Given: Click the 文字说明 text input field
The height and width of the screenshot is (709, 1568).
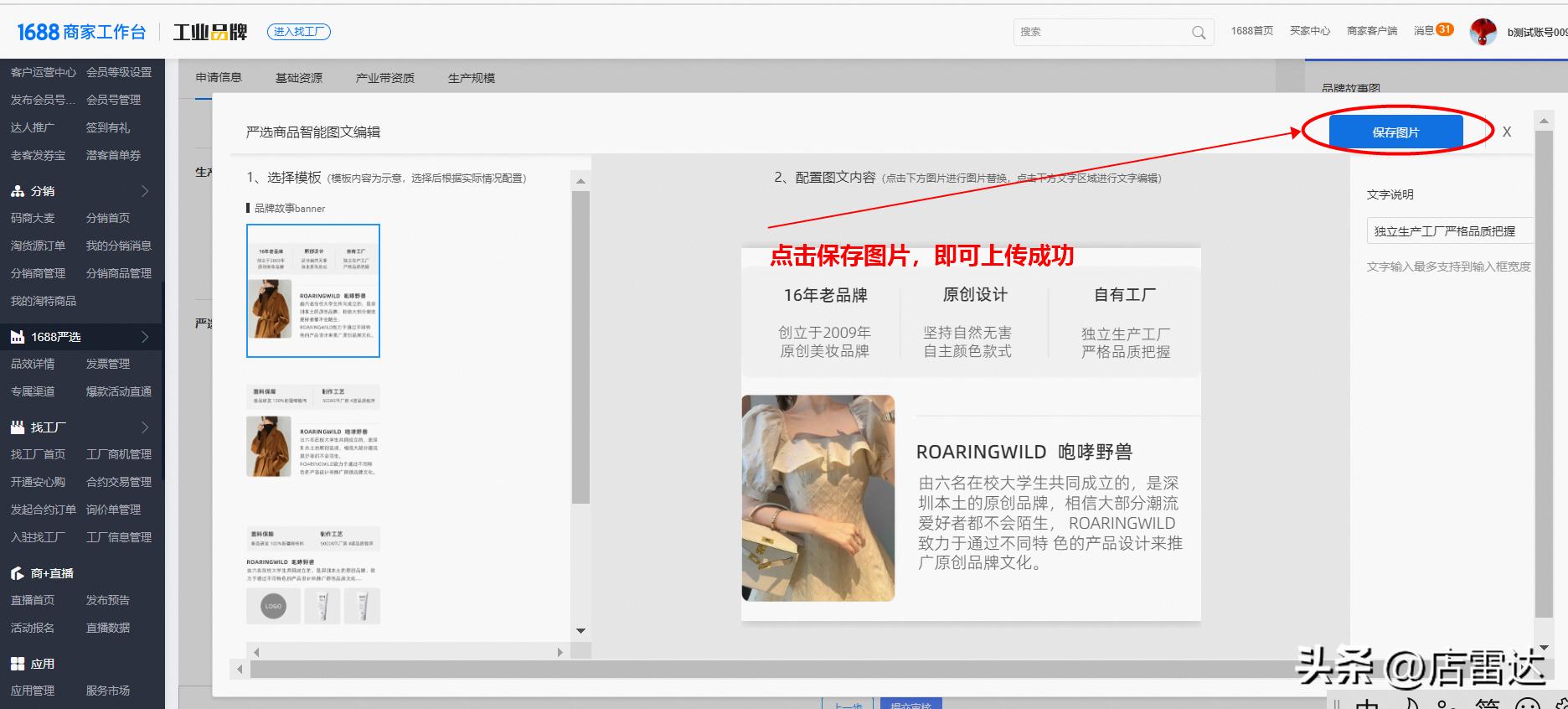Looking at the screenshot, I should click(1450, 230).
